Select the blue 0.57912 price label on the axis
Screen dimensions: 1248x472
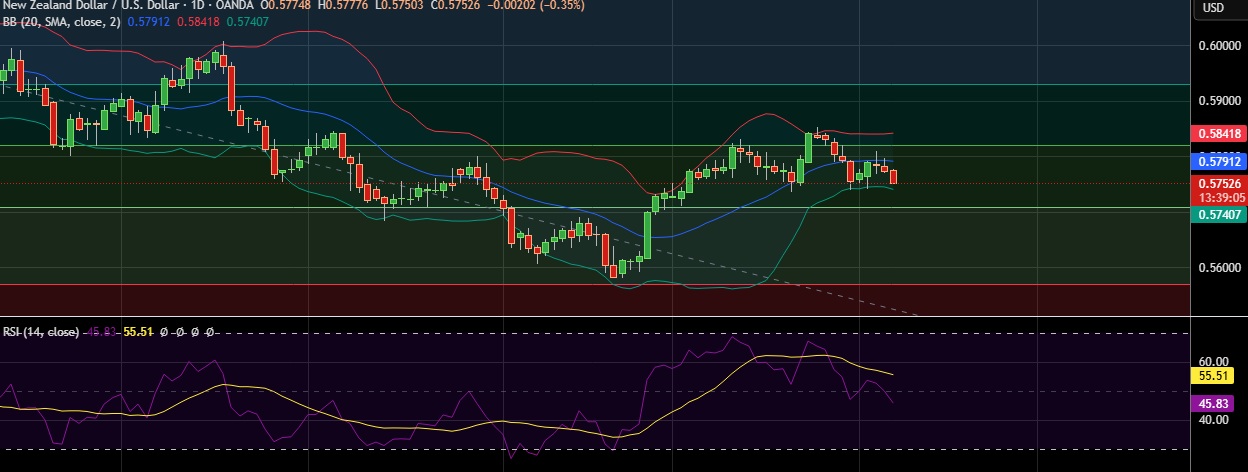(x=1219, y=161)
